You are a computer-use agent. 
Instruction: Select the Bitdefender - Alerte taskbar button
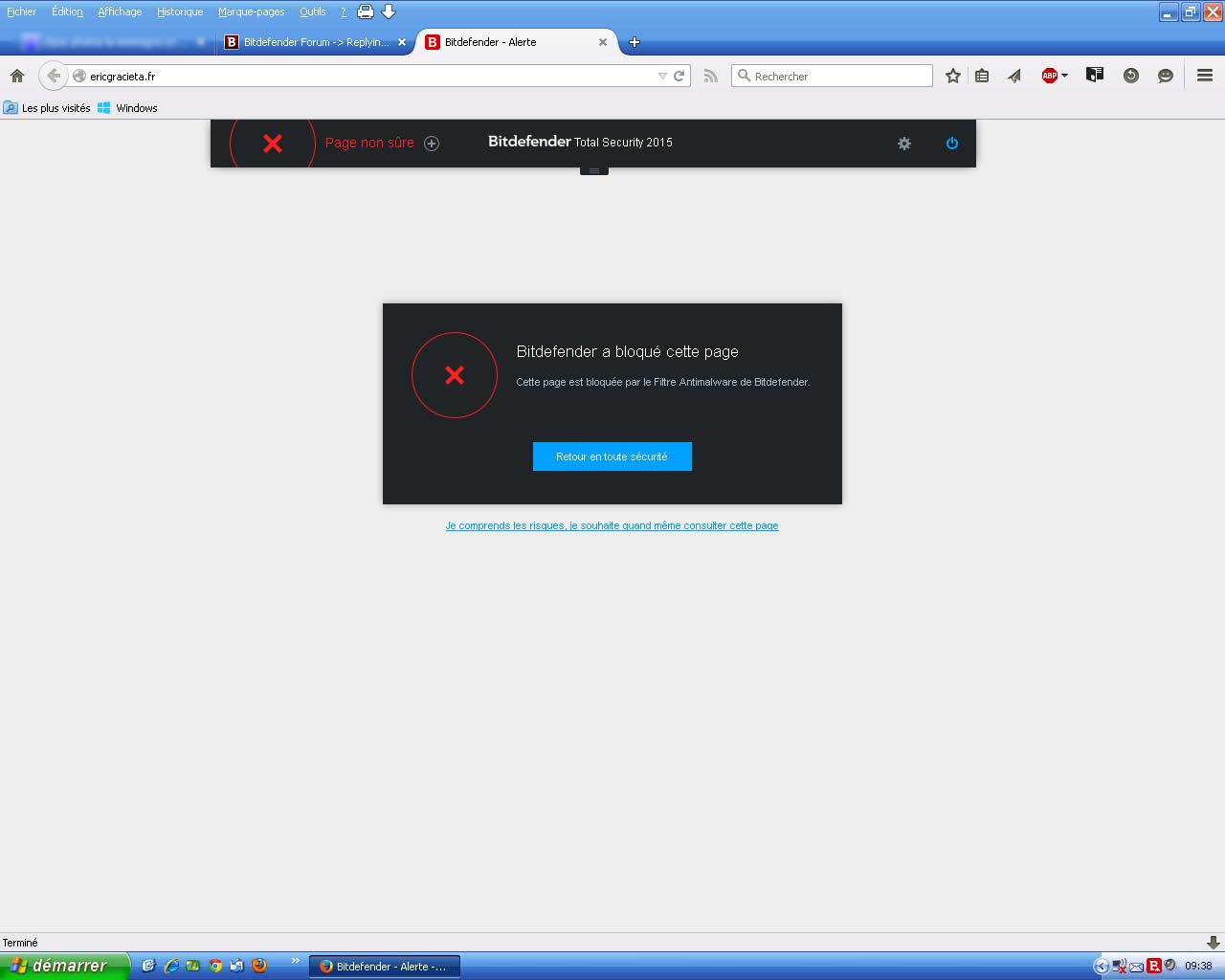(x=385, y=967)
